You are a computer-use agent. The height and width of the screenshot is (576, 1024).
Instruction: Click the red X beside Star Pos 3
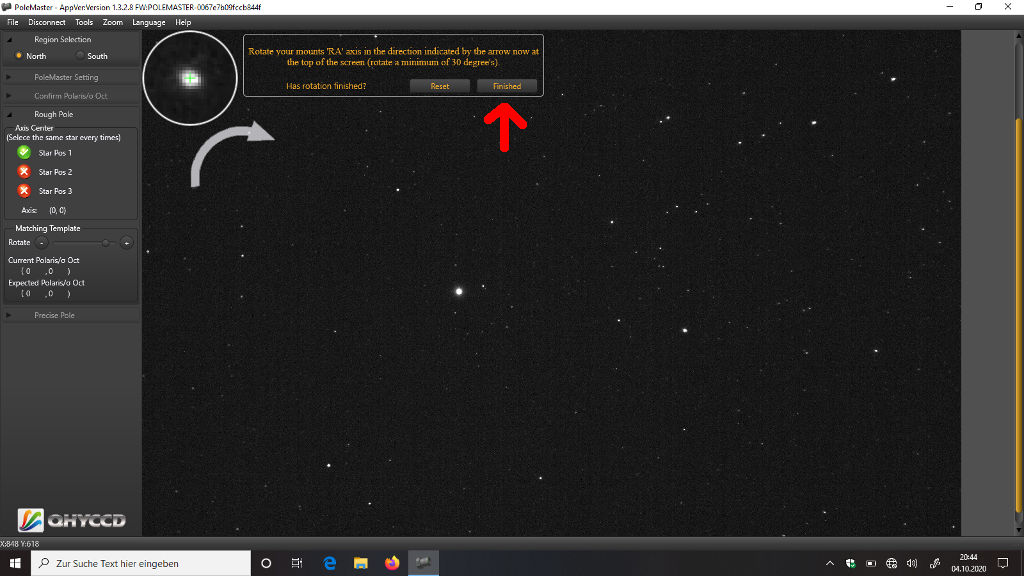[24, 190]
